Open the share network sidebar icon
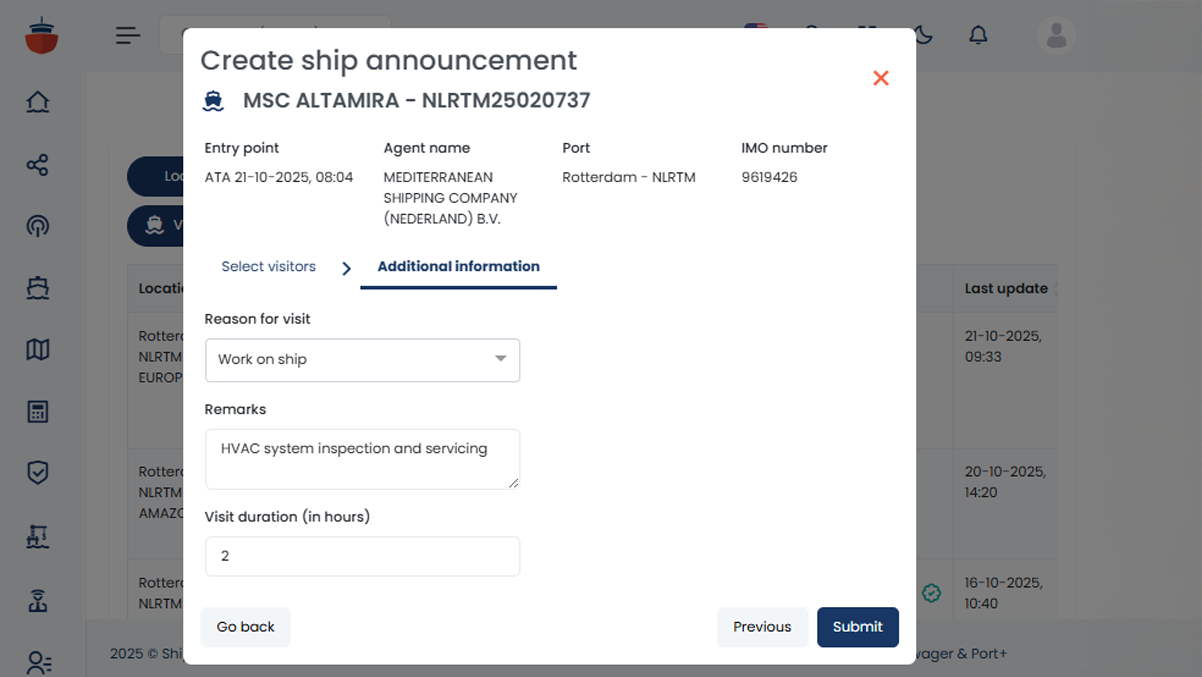The height and width of the screenshot is (677, 1202). 38,165
